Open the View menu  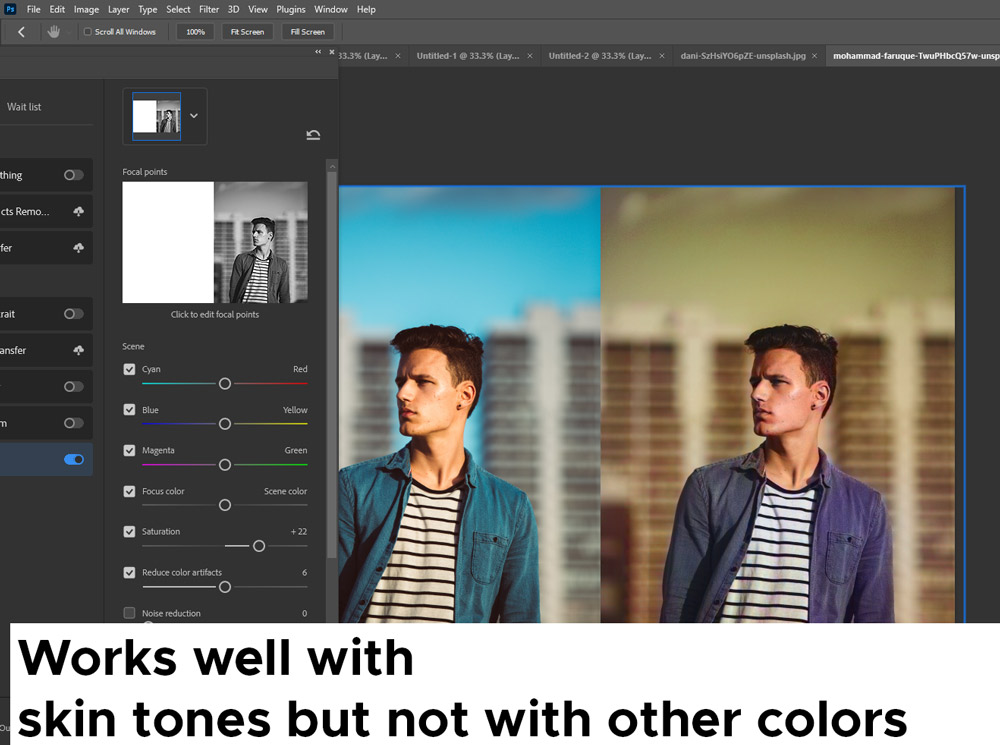258,10
